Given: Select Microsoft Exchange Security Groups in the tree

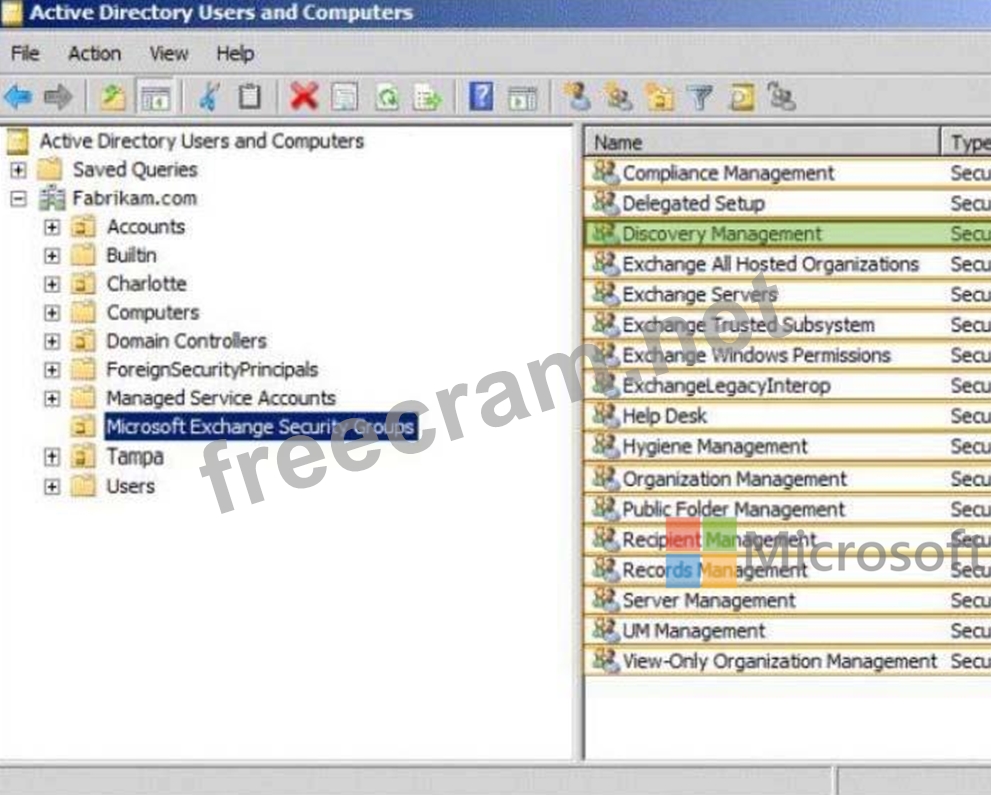Looking at the screenshot, I should point(260,427).
